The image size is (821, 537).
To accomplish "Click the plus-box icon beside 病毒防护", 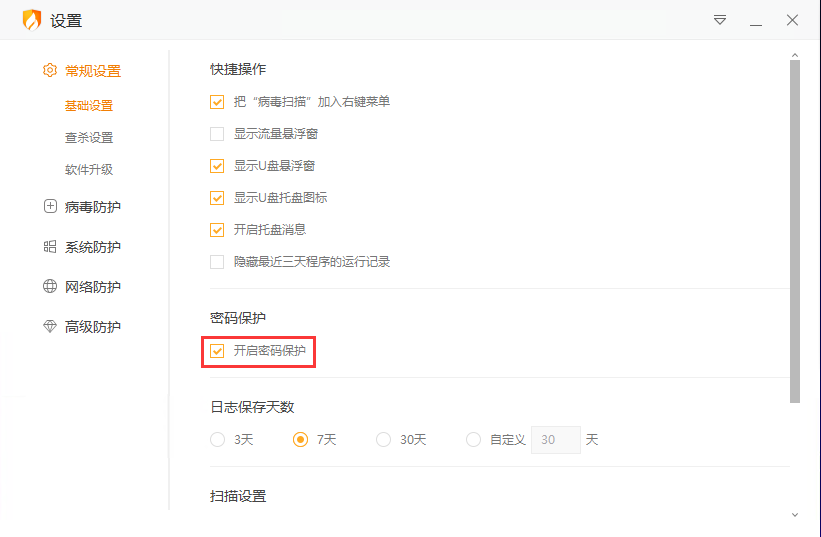I will (50, 207).
